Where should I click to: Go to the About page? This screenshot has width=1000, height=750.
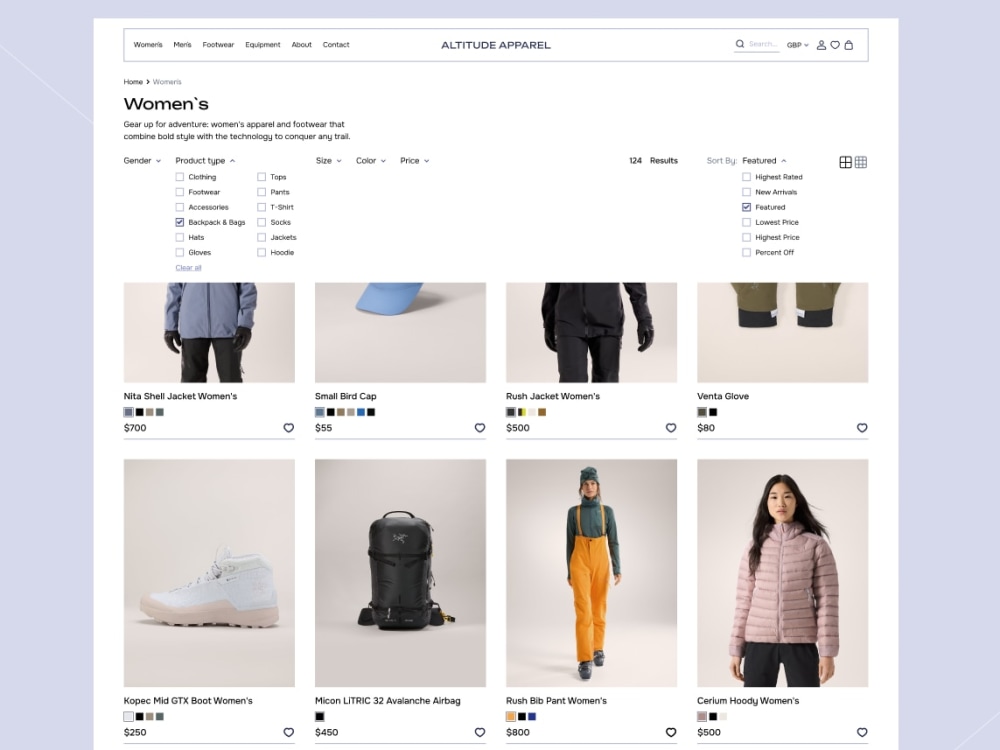tap(302, 45)
